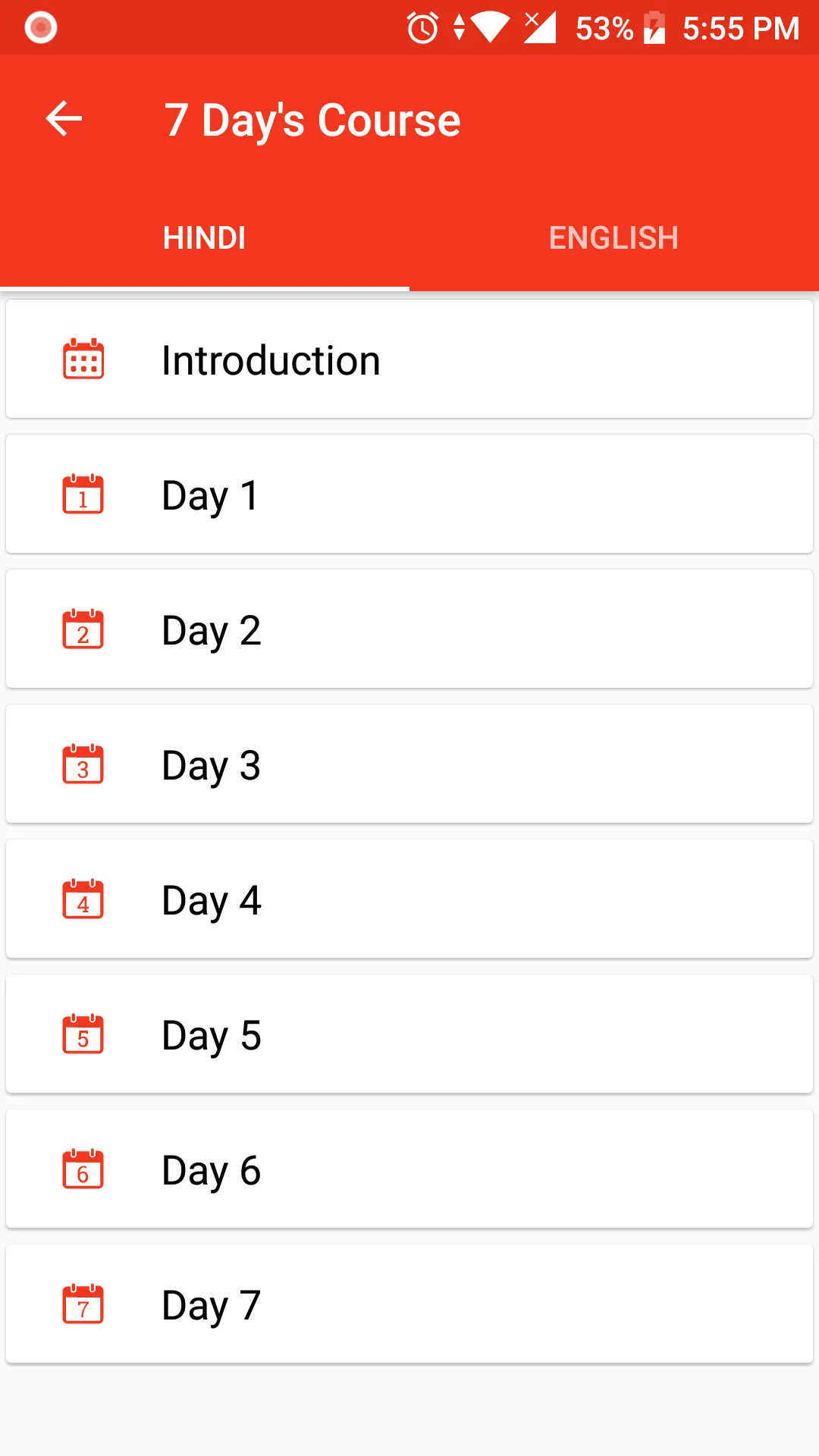Click the calendar icon numbered 2
The image size is (819, 1456).
83,629
